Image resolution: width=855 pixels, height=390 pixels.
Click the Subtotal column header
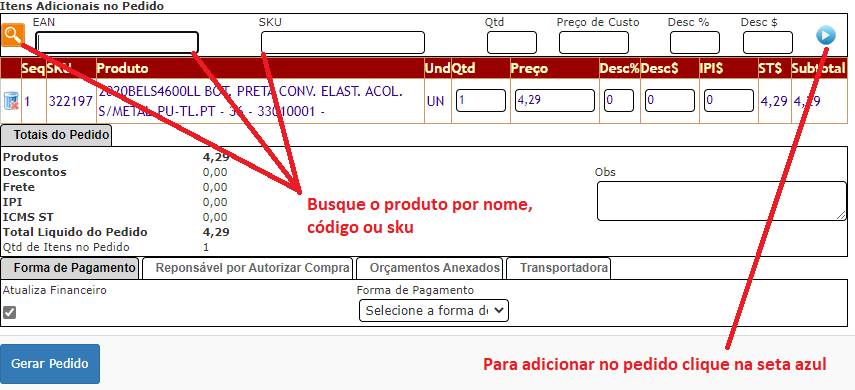(x=819, y=69)
